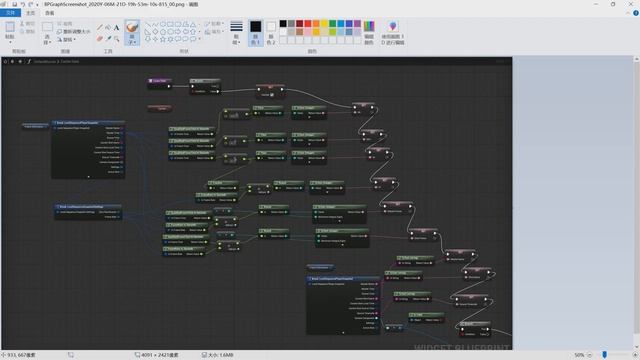Open the blue File menu tab
Viewport: 640px width, 360px height.
10,13
